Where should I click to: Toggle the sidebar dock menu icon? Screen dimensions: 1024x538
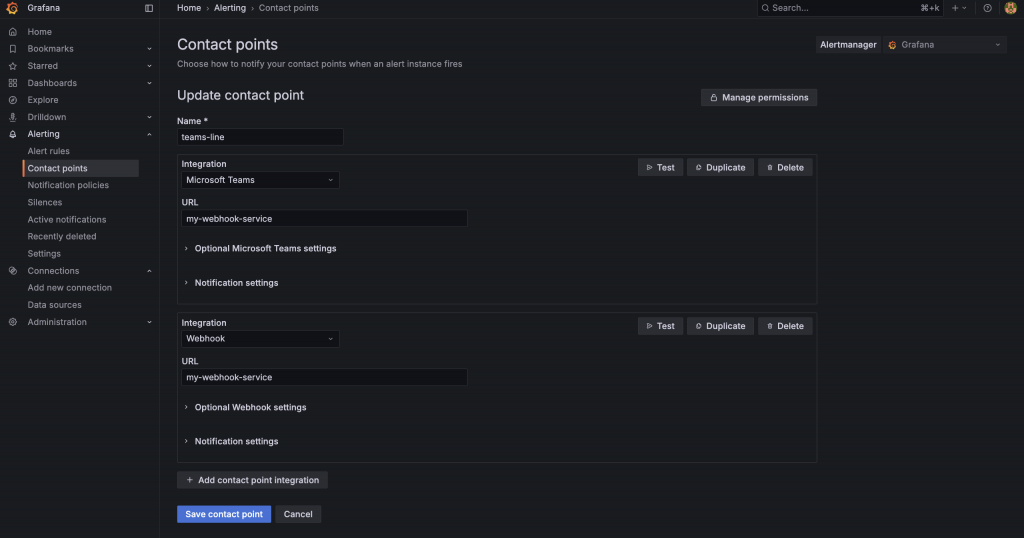149,8
